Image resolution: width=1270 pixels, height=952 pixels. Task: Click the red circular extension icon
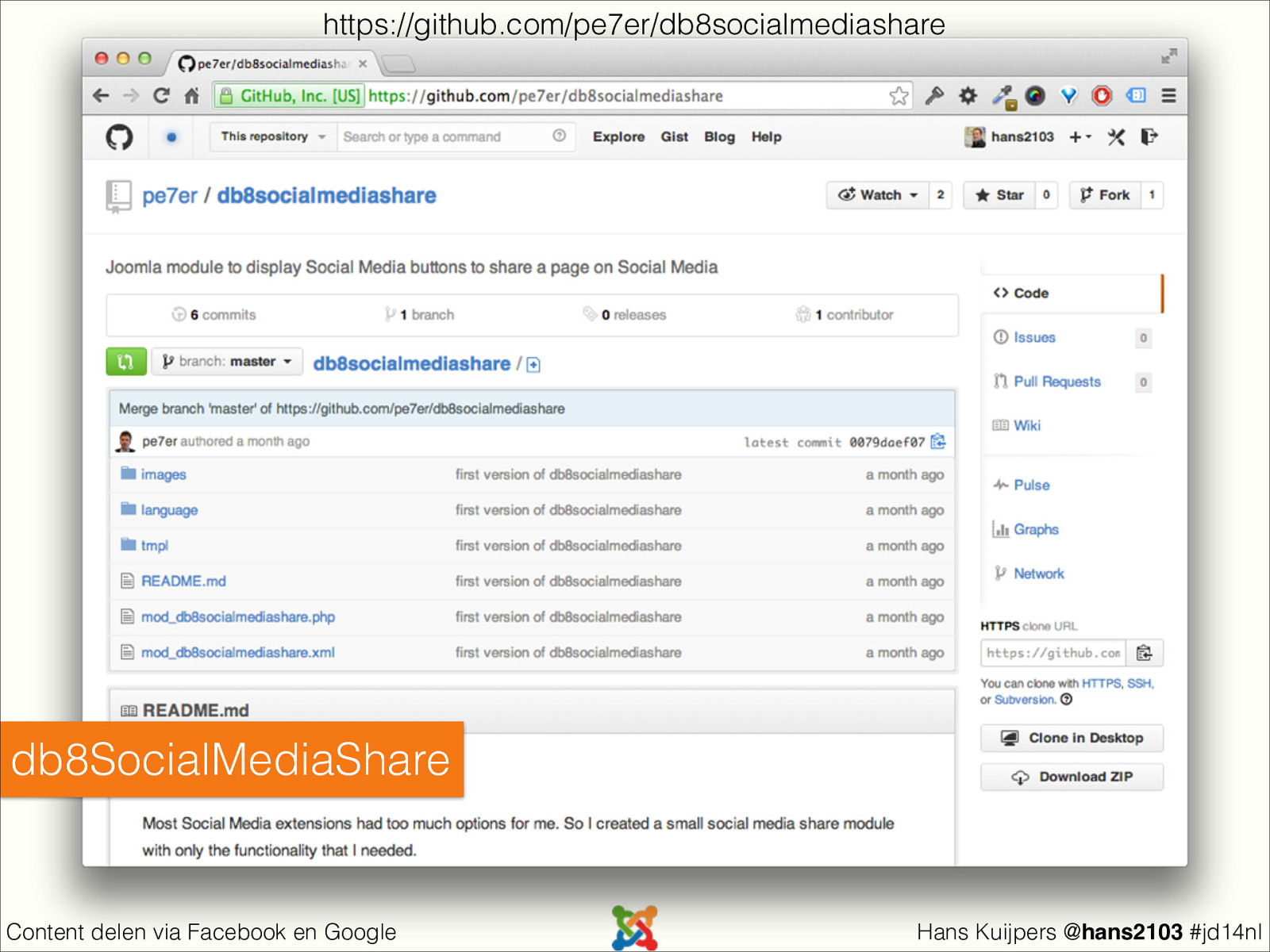[1102, 96]
